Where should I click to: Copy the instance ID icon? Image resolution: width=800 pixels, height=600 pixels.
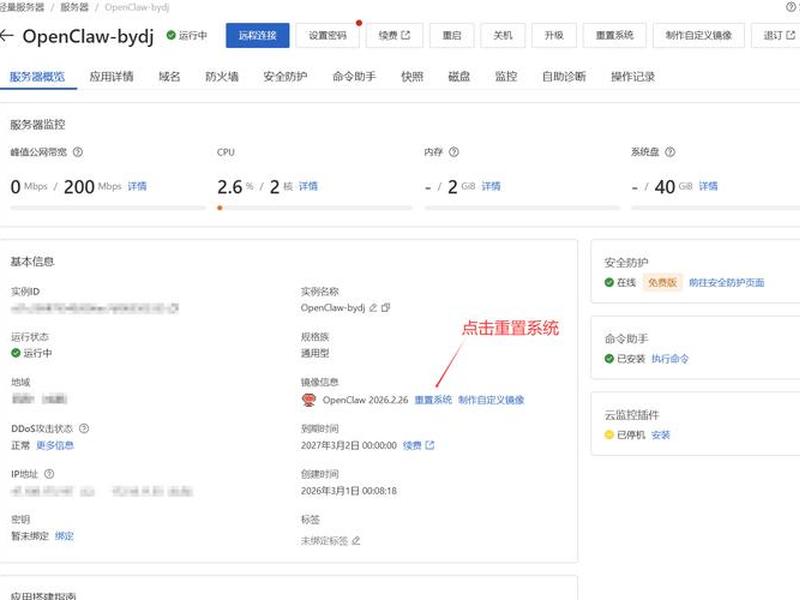click(x=174, y=308)
